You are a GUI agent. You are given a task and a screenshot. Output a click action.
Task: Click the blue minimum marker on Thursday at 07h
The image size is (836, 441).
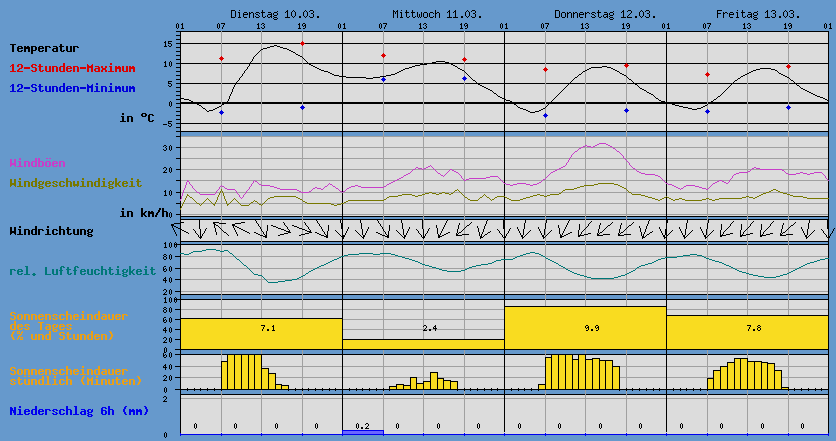click(x=545, y=116)
